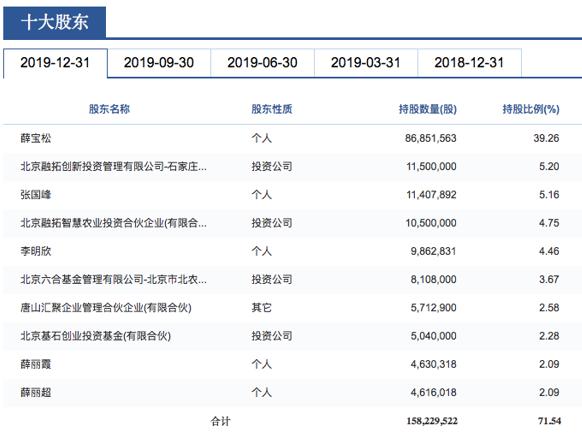Select shareholder name 张国峰
582x439 pixels.
(36, 195)
